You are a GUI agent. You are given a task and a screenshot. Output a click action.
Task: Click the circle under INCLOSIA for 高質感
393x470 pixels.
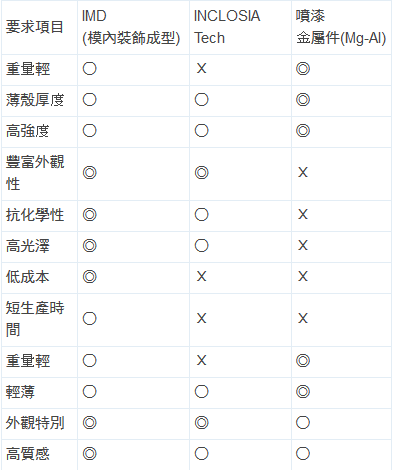coord(202,454)
